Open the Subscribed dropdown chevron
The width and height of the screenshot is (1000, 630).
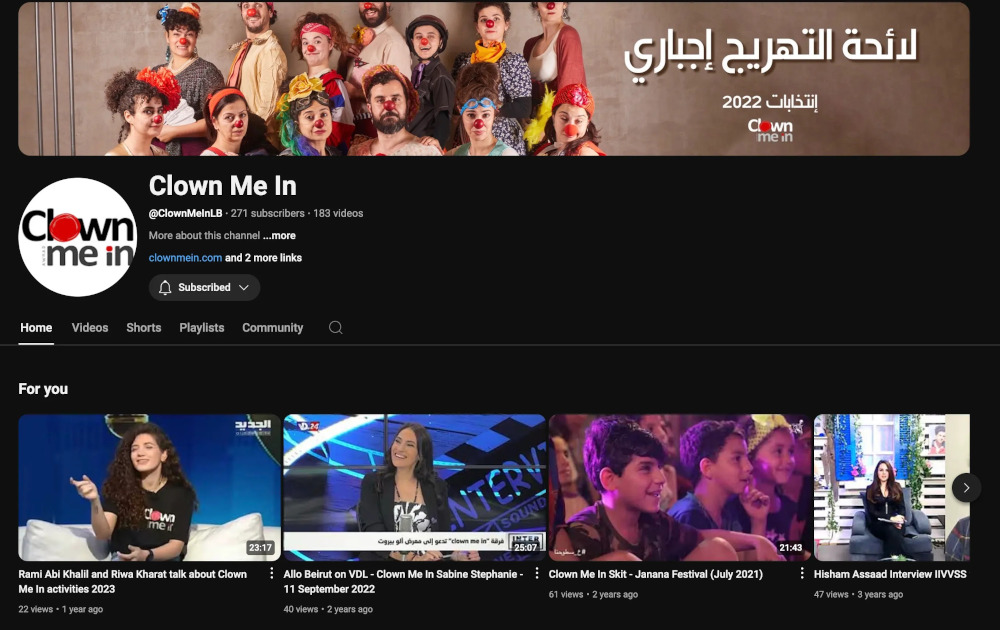[244, 288]
